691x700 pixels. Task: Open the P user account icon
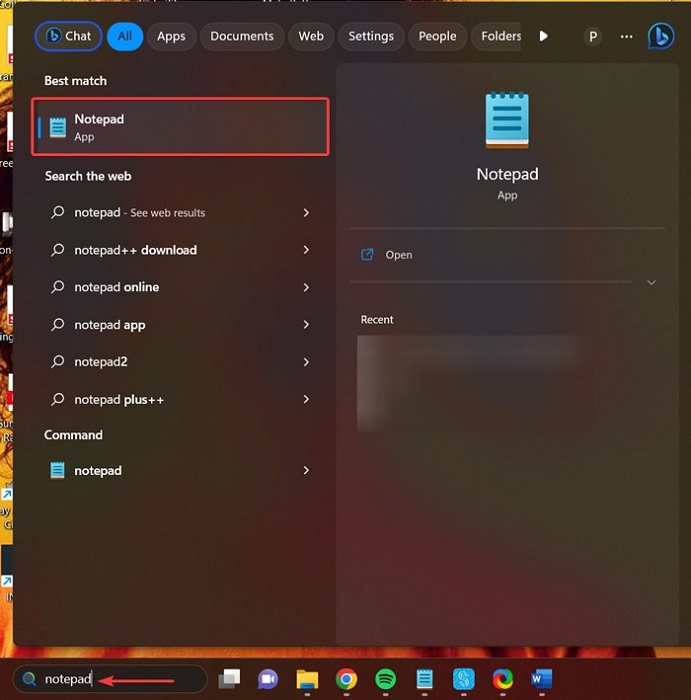(593, 37)
